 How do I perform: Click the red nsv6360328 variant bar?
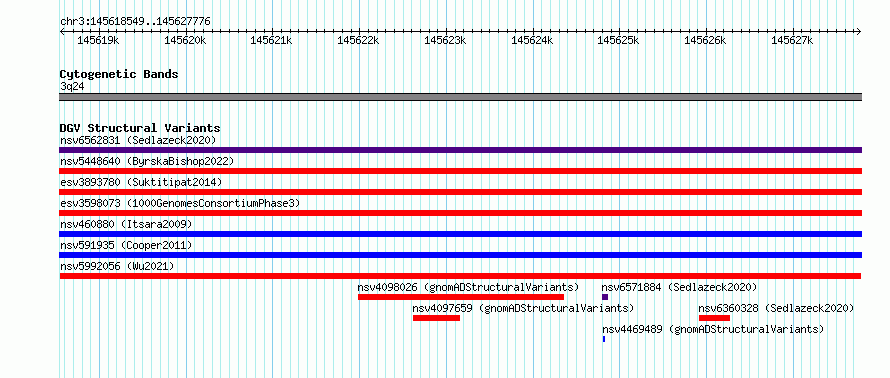coord(715,318)
